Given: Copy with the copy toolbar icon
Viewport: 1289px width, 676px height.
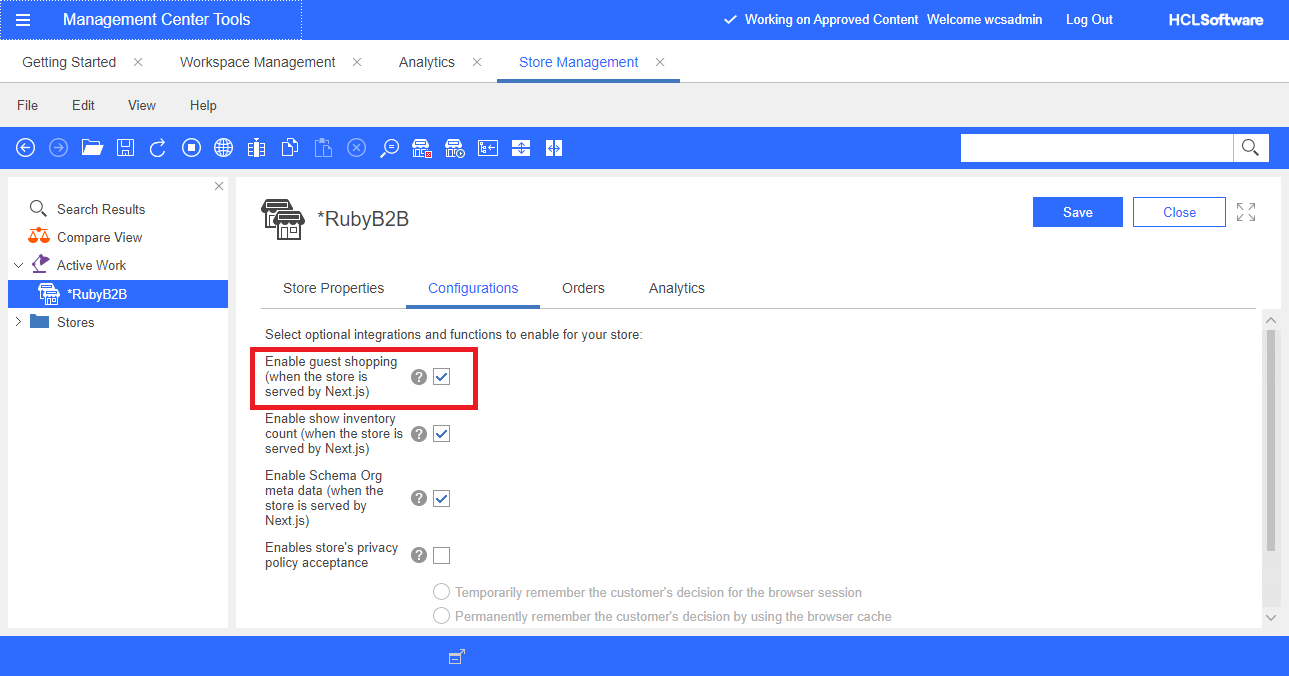Looking at the screenshot, I should click(x=290, y=148).
